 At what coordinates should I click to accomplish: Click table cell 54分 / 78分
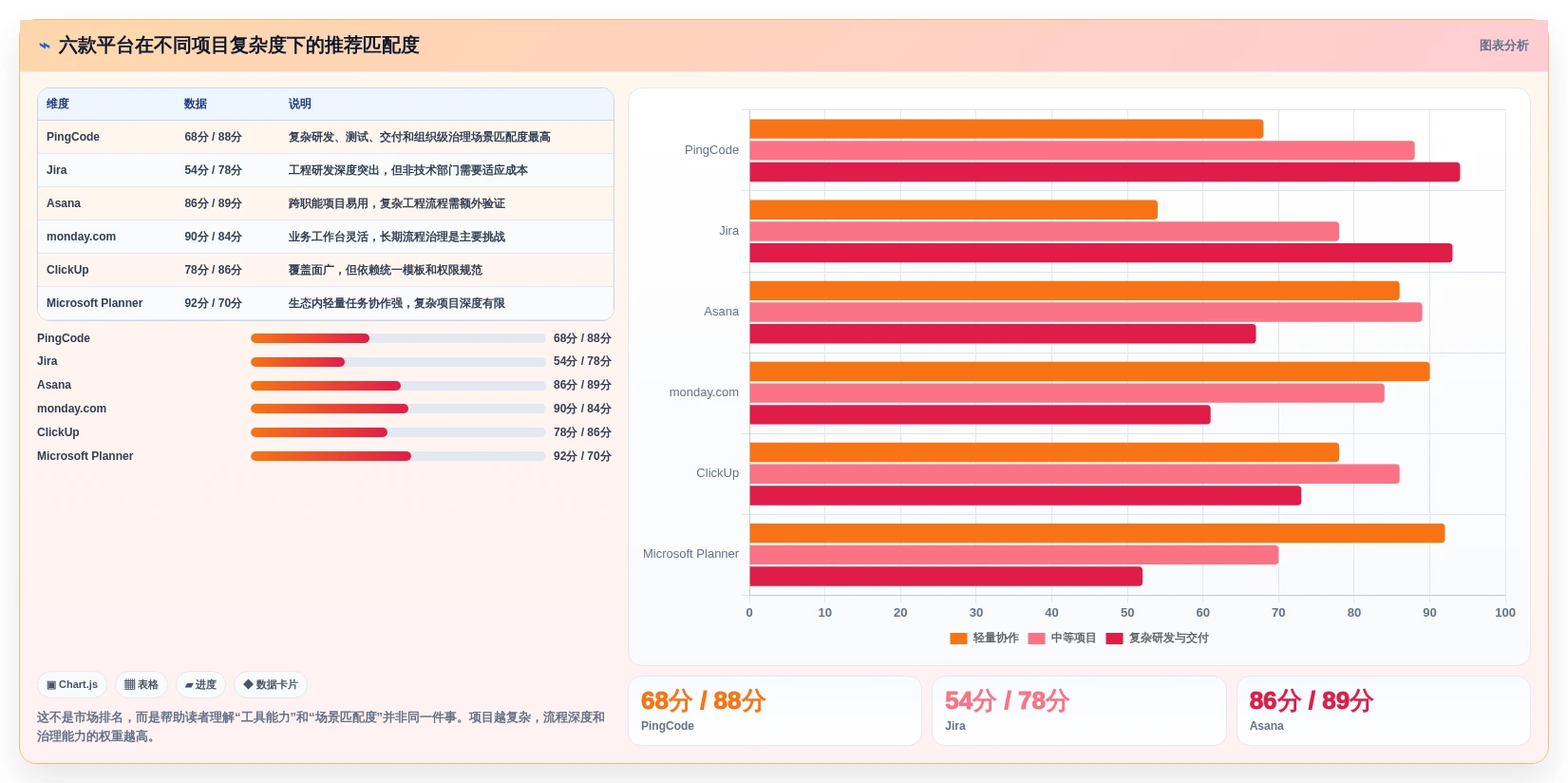click(213, 170)
